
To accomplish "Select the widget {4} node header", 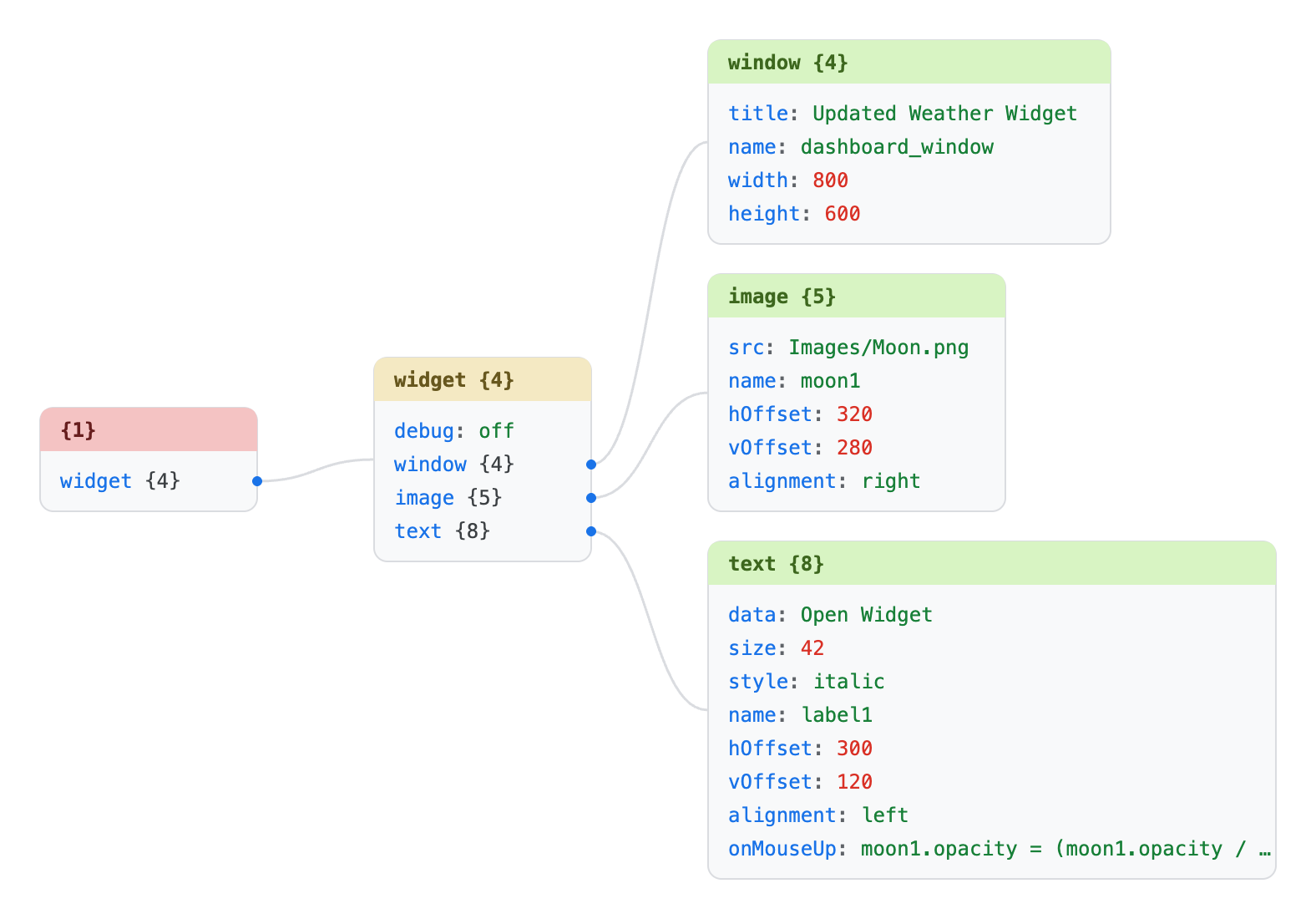I will pyautogui.click(x=483, y=380).
